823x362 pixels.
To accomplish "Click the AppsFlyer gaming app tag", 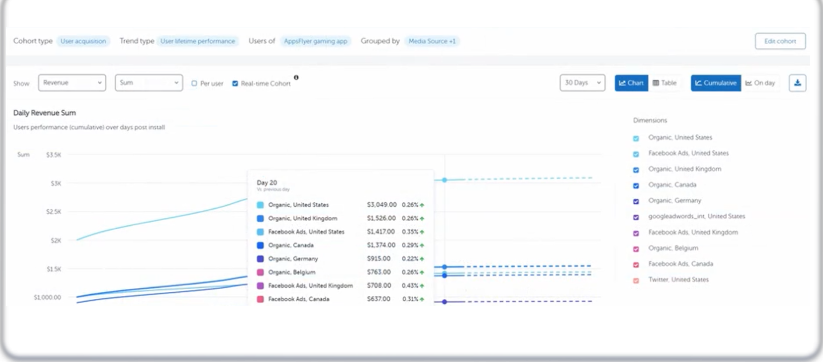I will click(x=315, y=41).
